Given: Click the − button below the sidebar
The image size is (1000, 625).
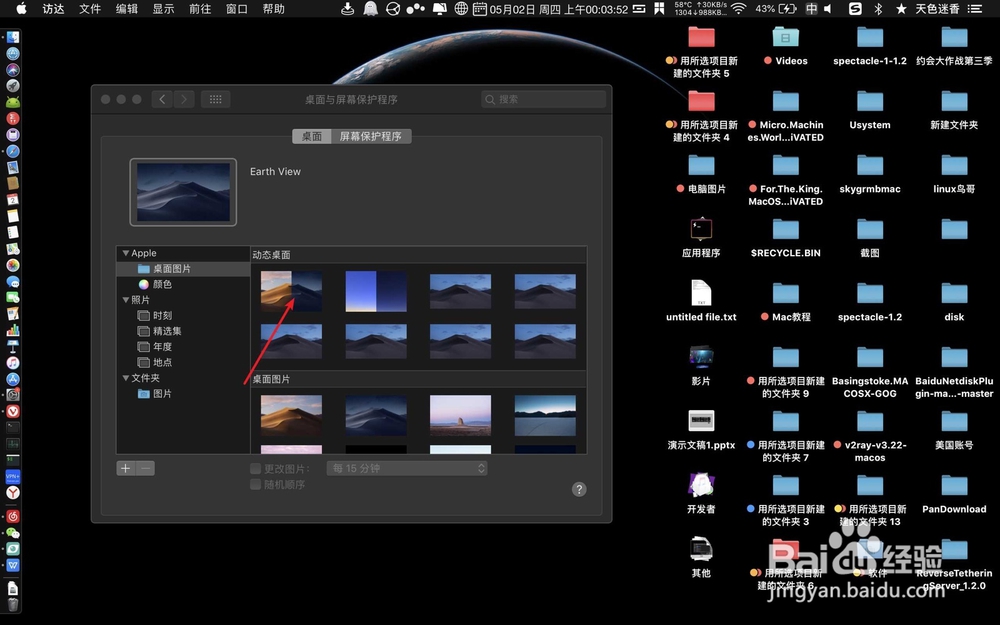Looking at the screenshot, I should click(144, 467).
